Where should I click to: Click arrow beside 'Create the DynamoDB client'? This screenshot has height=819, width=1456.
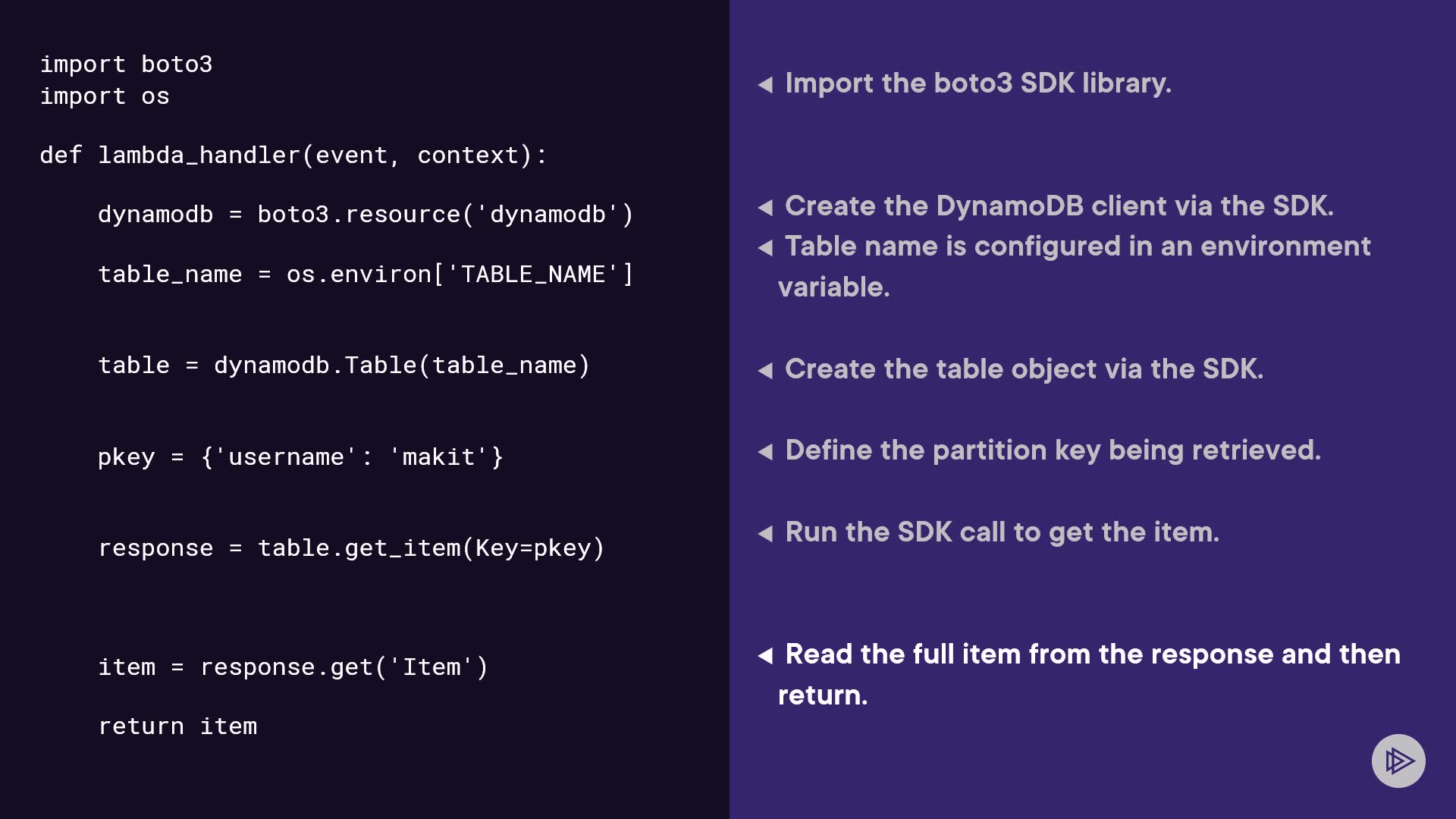(765, 208)
